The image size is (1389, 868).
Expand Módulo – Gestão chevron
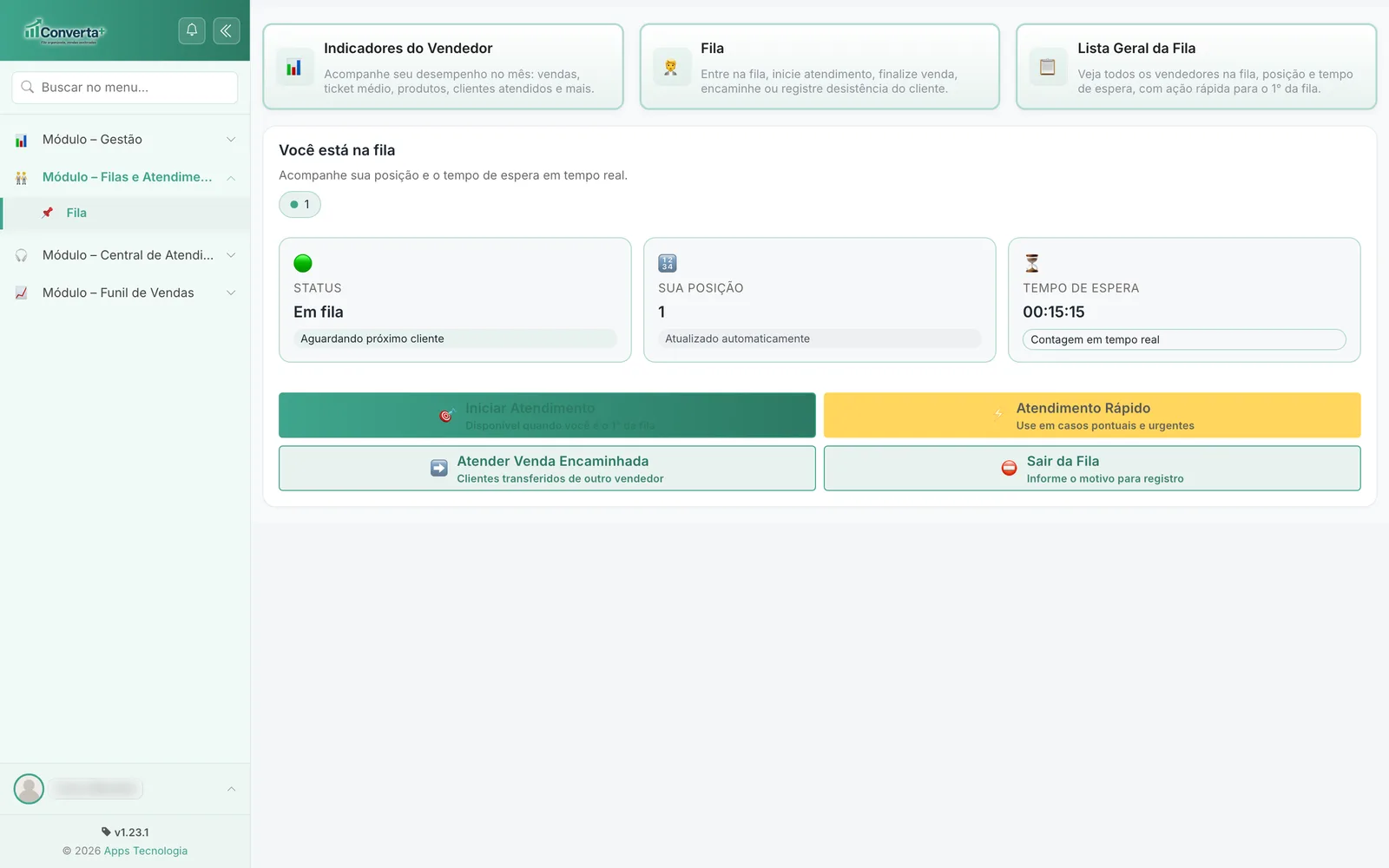(231, 140)
